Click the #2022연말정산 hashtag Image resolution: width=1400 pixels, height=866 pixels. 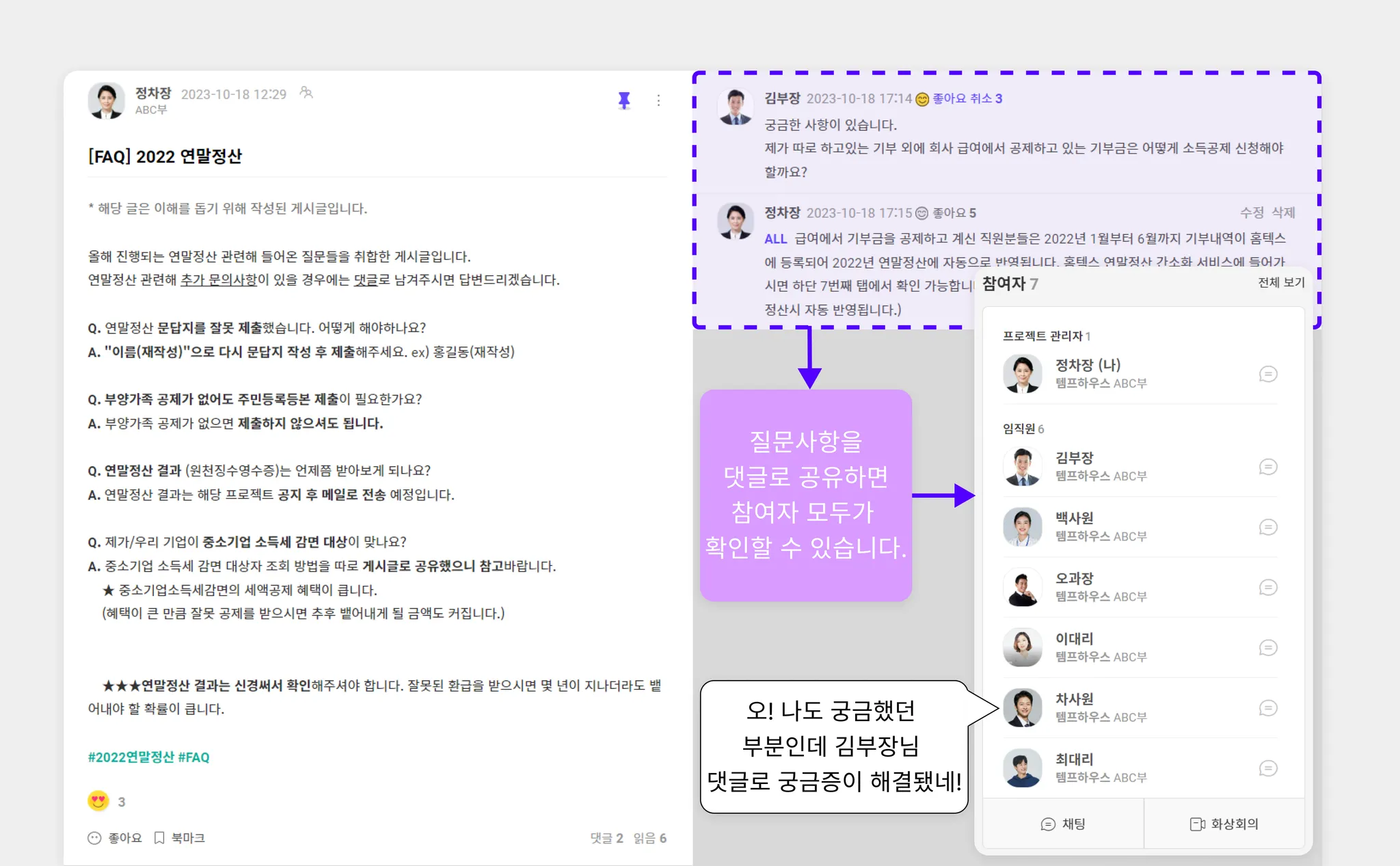point(131,757)
